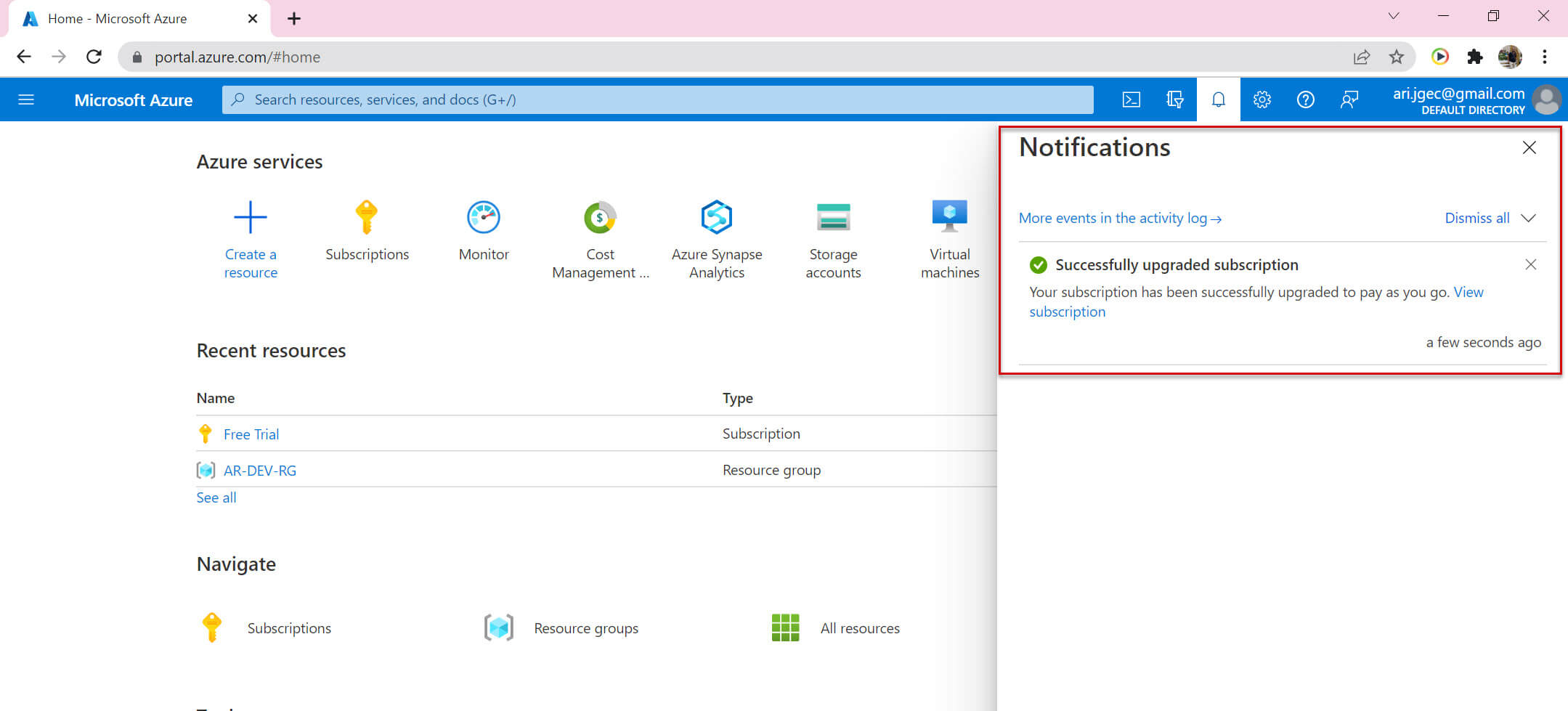The height and width of the screenshot is (711, 1568).
Task: Open Resource groups link under Navigate
Action: [586, 628]
